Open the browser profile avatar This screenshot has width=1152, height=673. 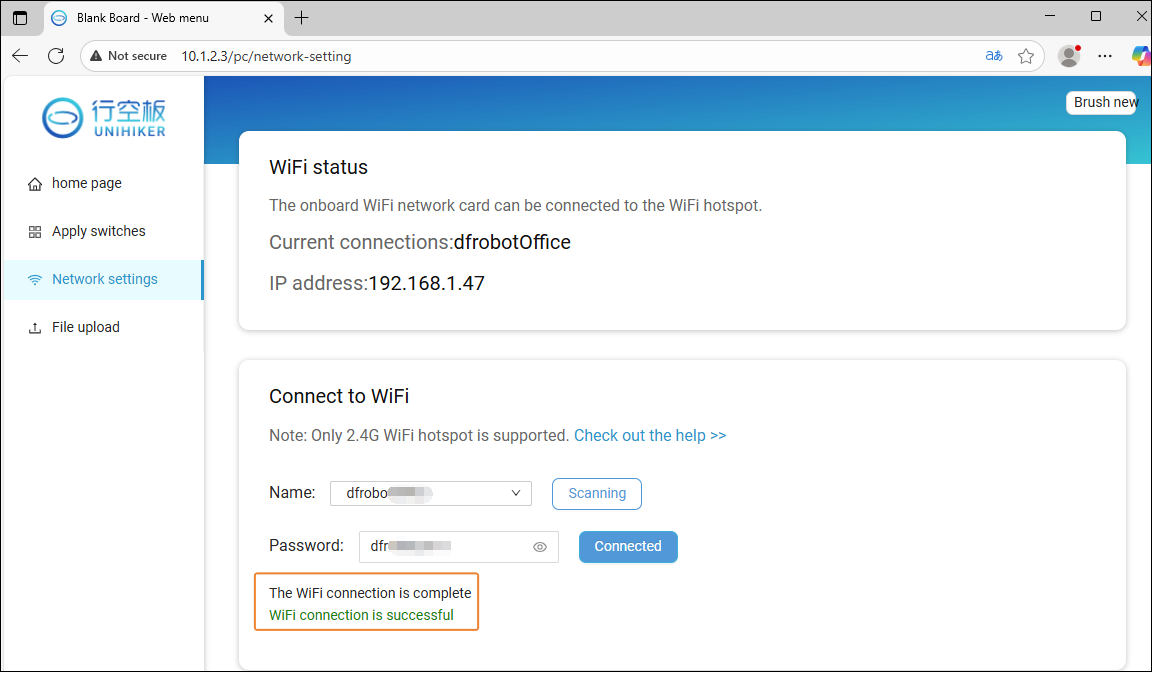(1069, 56)
